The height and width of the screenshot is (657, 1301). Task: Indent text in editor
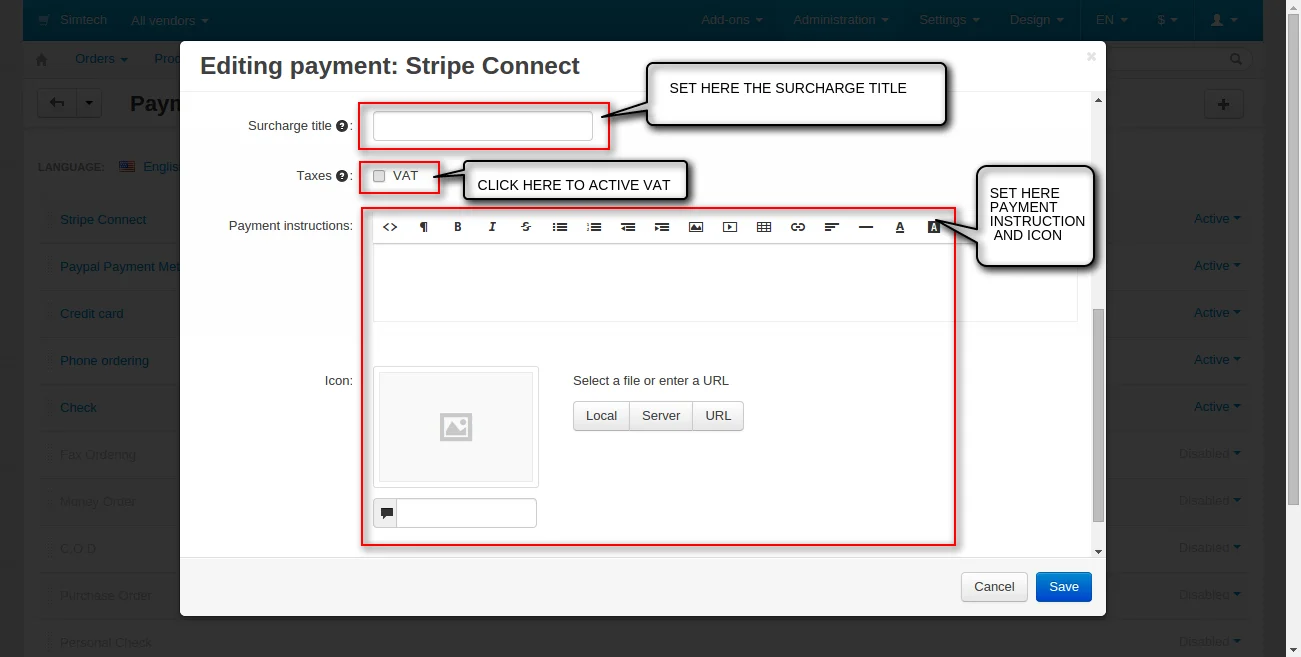point(662,227)
